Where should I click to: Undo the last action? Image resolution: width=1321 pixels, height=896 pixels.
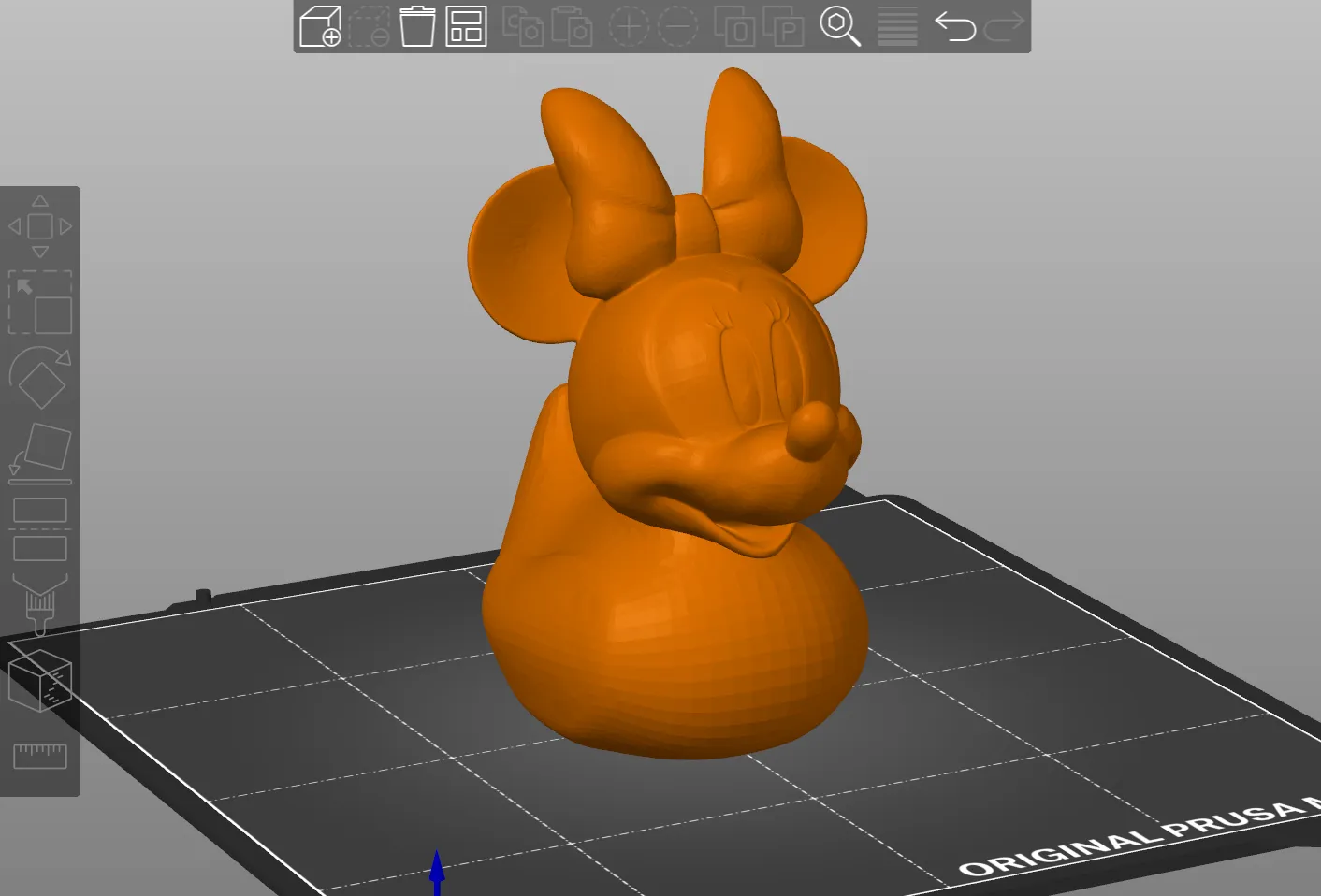pos(955,26)
